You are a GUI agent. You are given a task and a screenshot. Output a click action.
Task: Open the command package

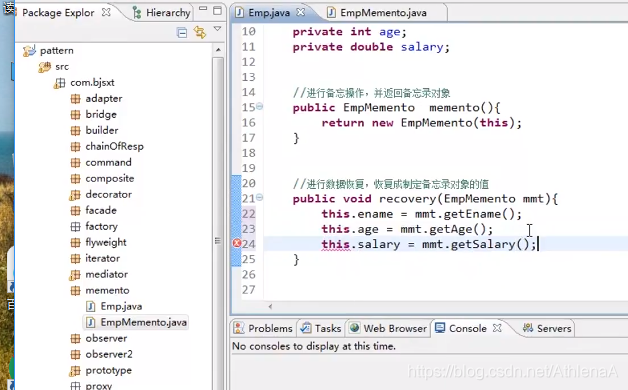click(x=108, y=163)
